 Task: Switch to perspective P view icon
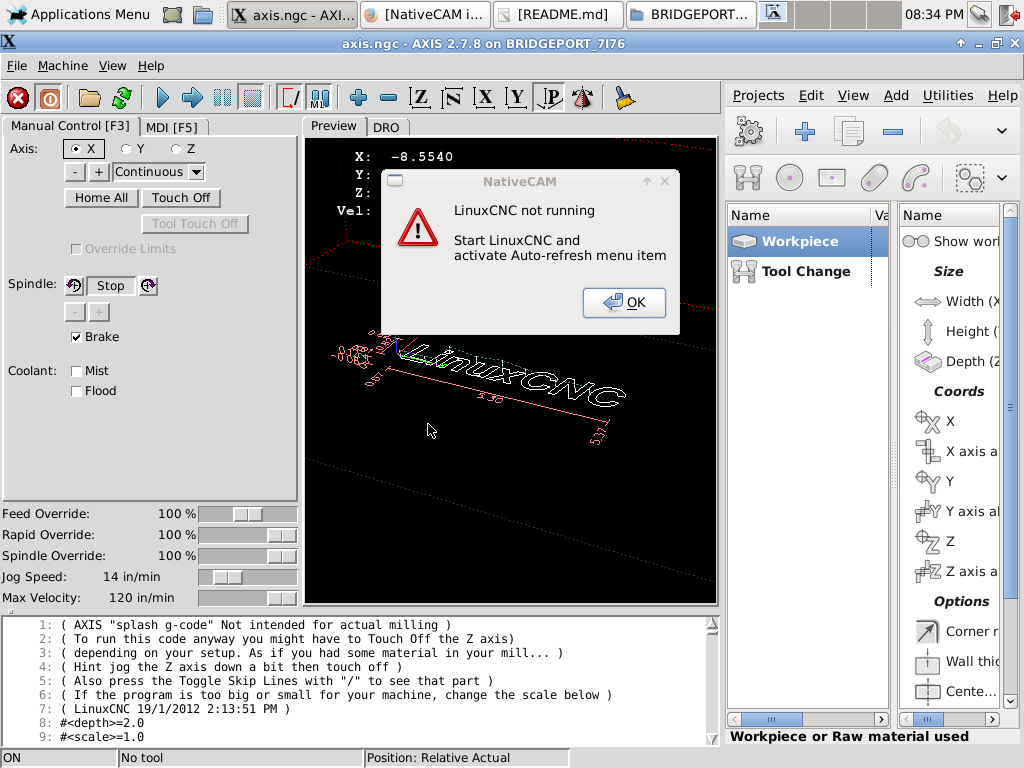(549, 98)
